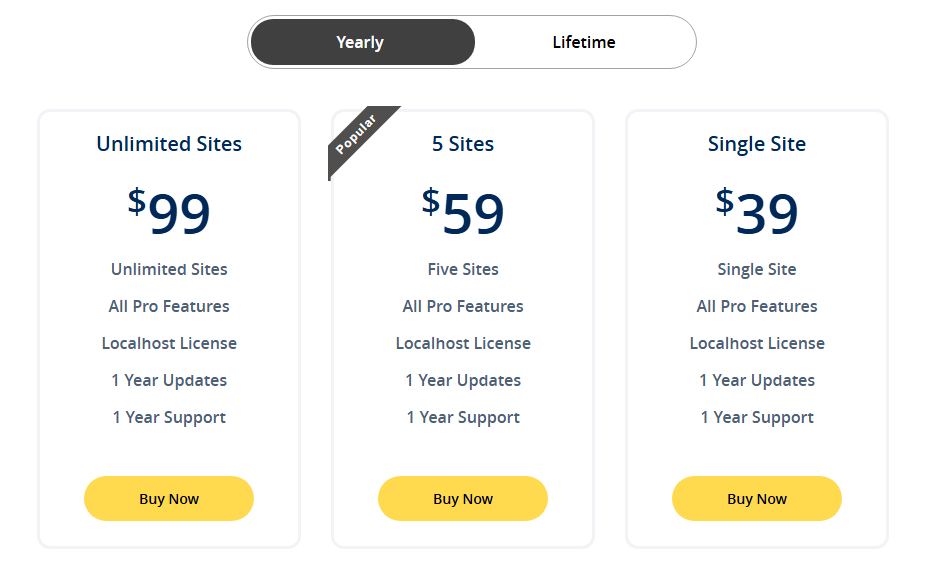The image size is (928, 588).
Task: Select the 5 Sites plan heading
Action: click(463, 144)
